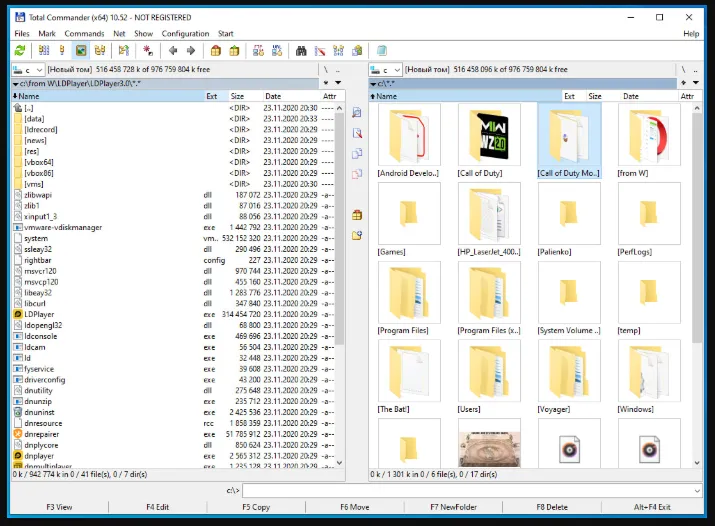
Task: Open the FTP connect toolbar icon
Action: [258, 51]
